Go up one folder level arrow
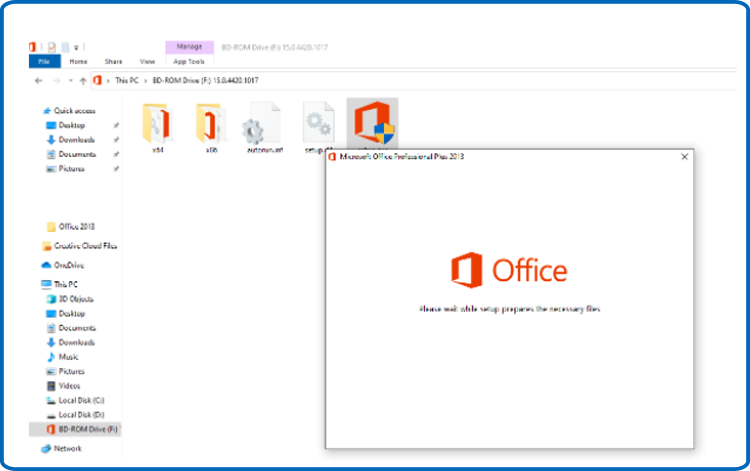This screenshot has width=750, height=471. (83, 81)
